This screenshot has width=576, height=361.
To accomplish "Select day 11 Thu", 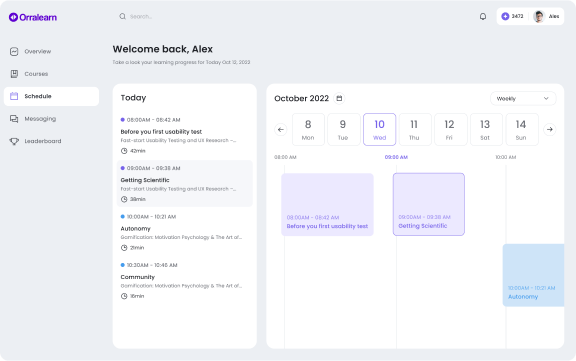I will click(414, 129).
